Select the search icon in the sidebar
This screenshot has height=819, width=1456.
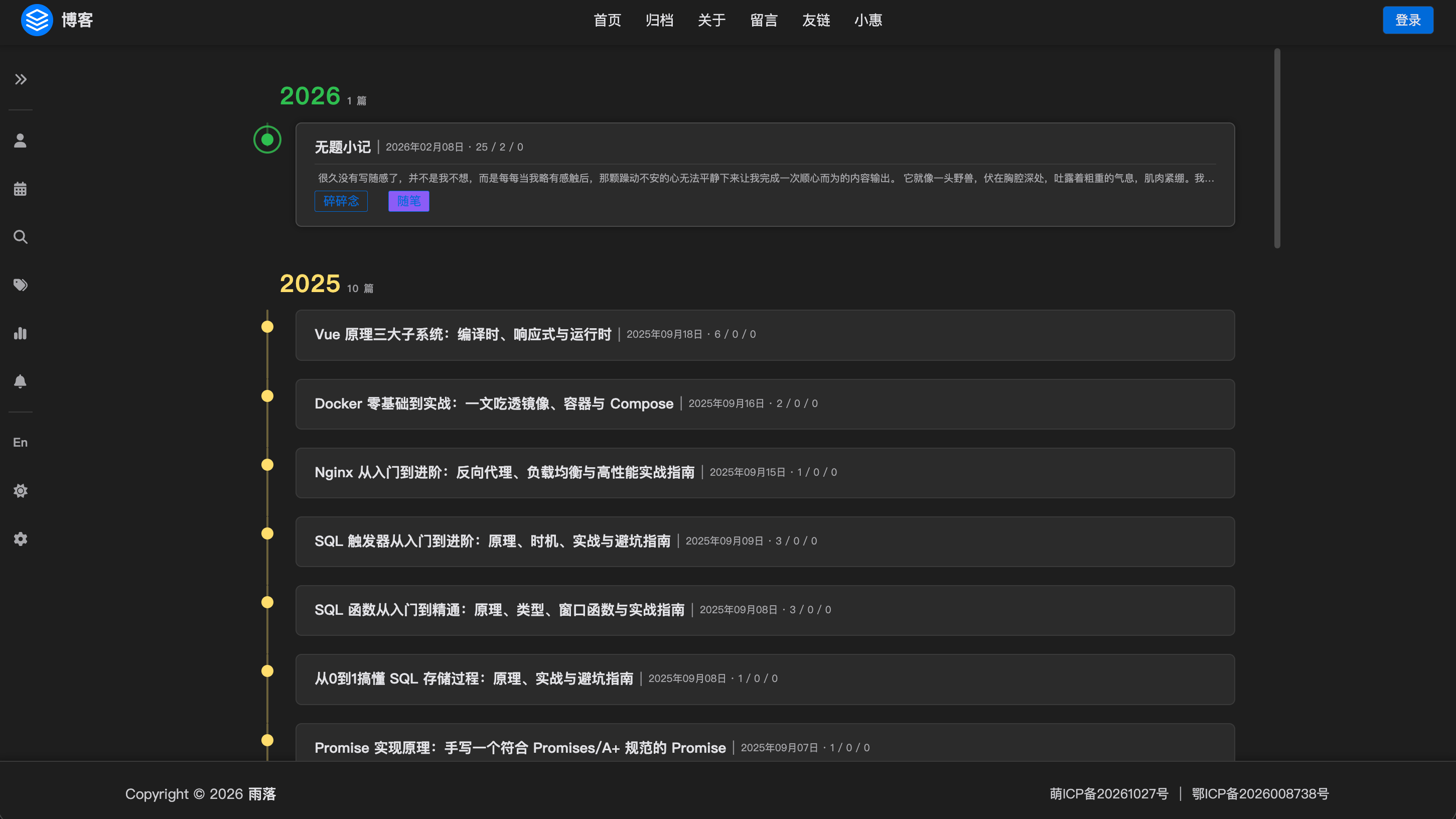coord(21,237)
